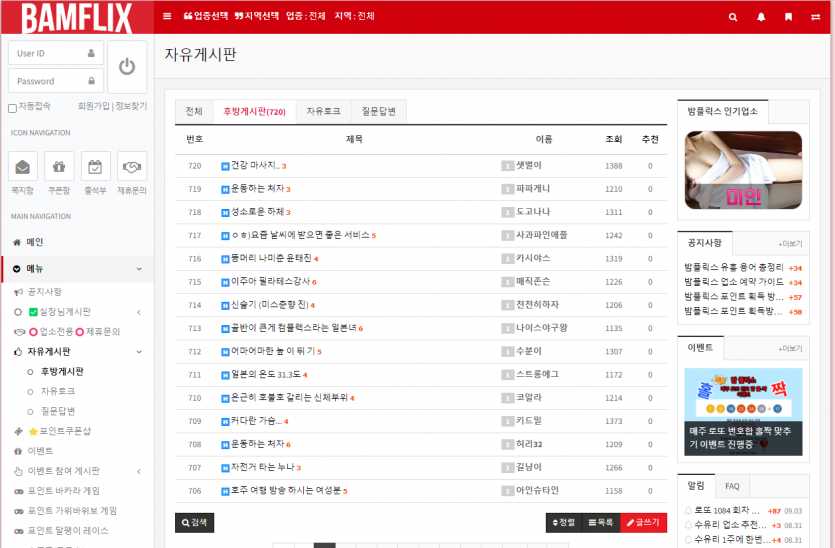Open the 정렬 sort dropdown button
The width and height of the screenshot is (835, 548).
point(564,523)
